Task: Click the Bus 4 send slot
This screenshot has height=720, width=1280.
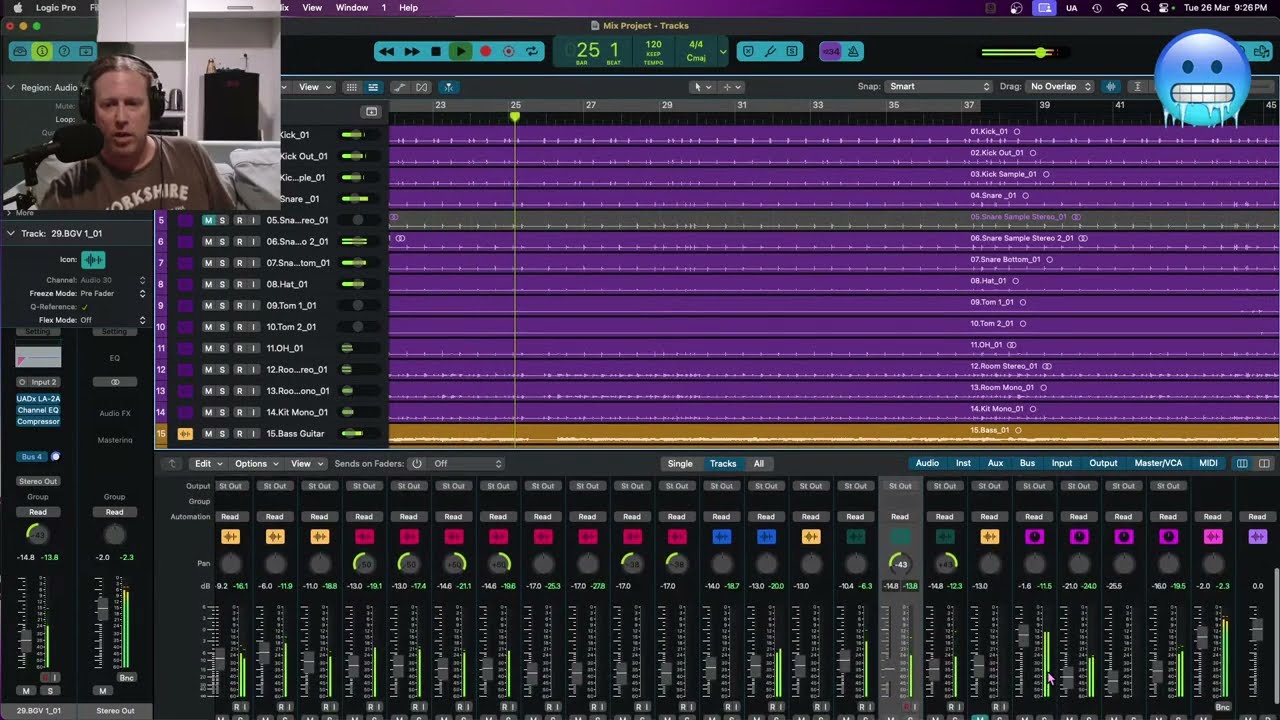Action: coord(32,456)
